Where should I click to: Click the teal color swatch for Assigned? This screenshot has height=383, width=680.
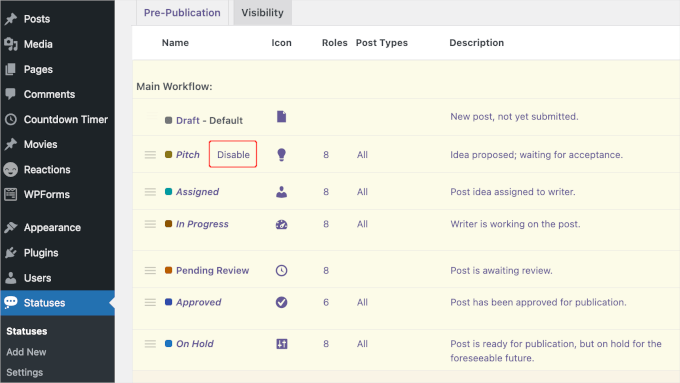coord(168,191)
